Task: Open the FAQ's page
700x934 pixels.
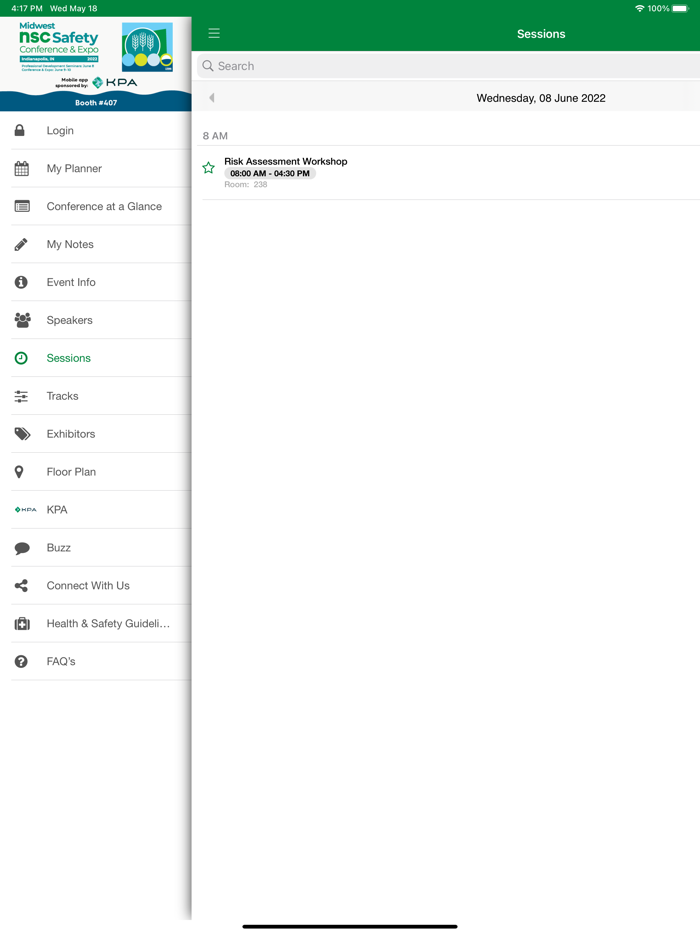Action: point(61,662)
